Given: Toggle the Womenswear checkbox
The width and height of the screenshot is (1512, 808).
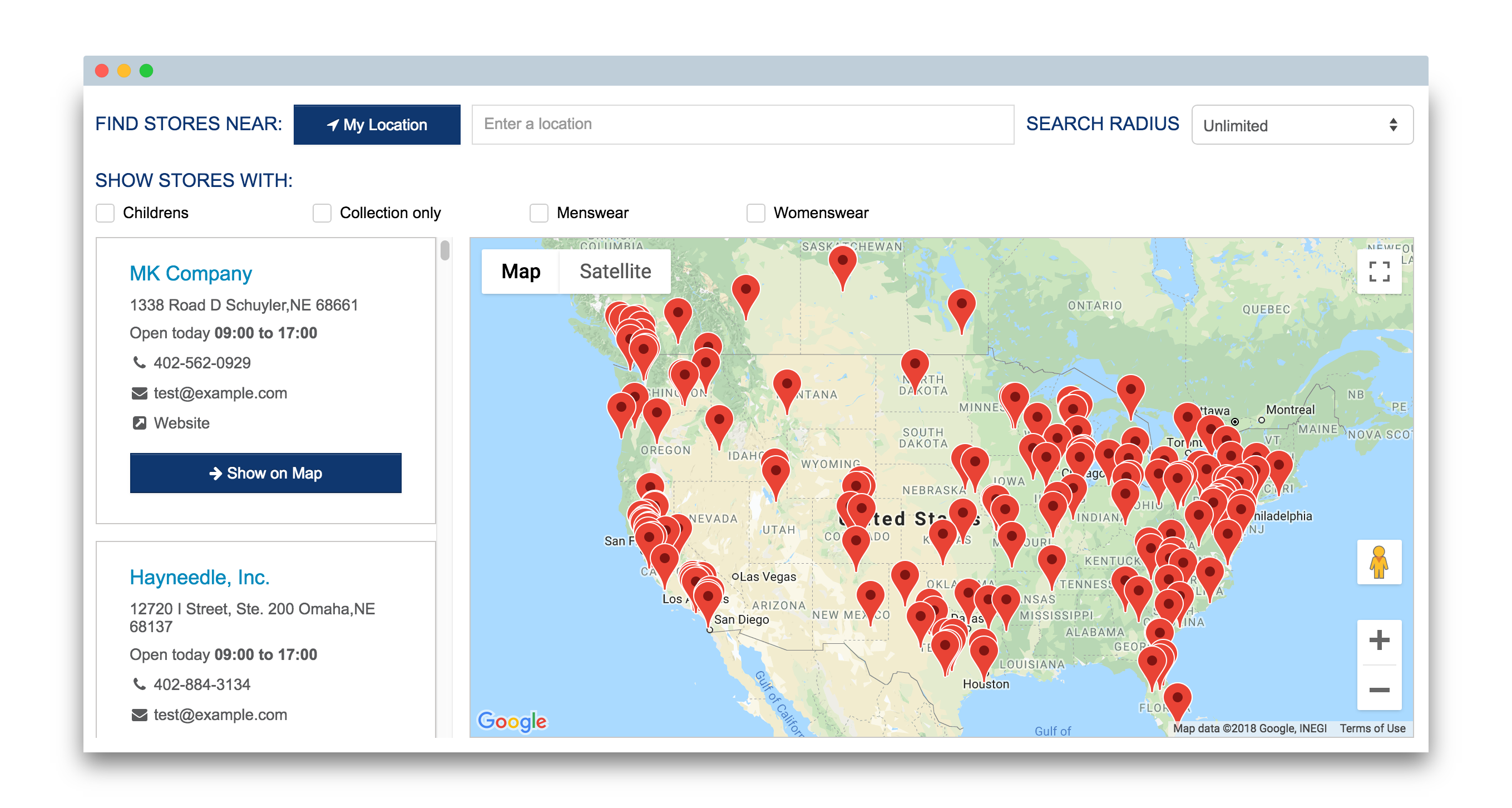Looking at the screenshot, I should [x=755, y=213].
